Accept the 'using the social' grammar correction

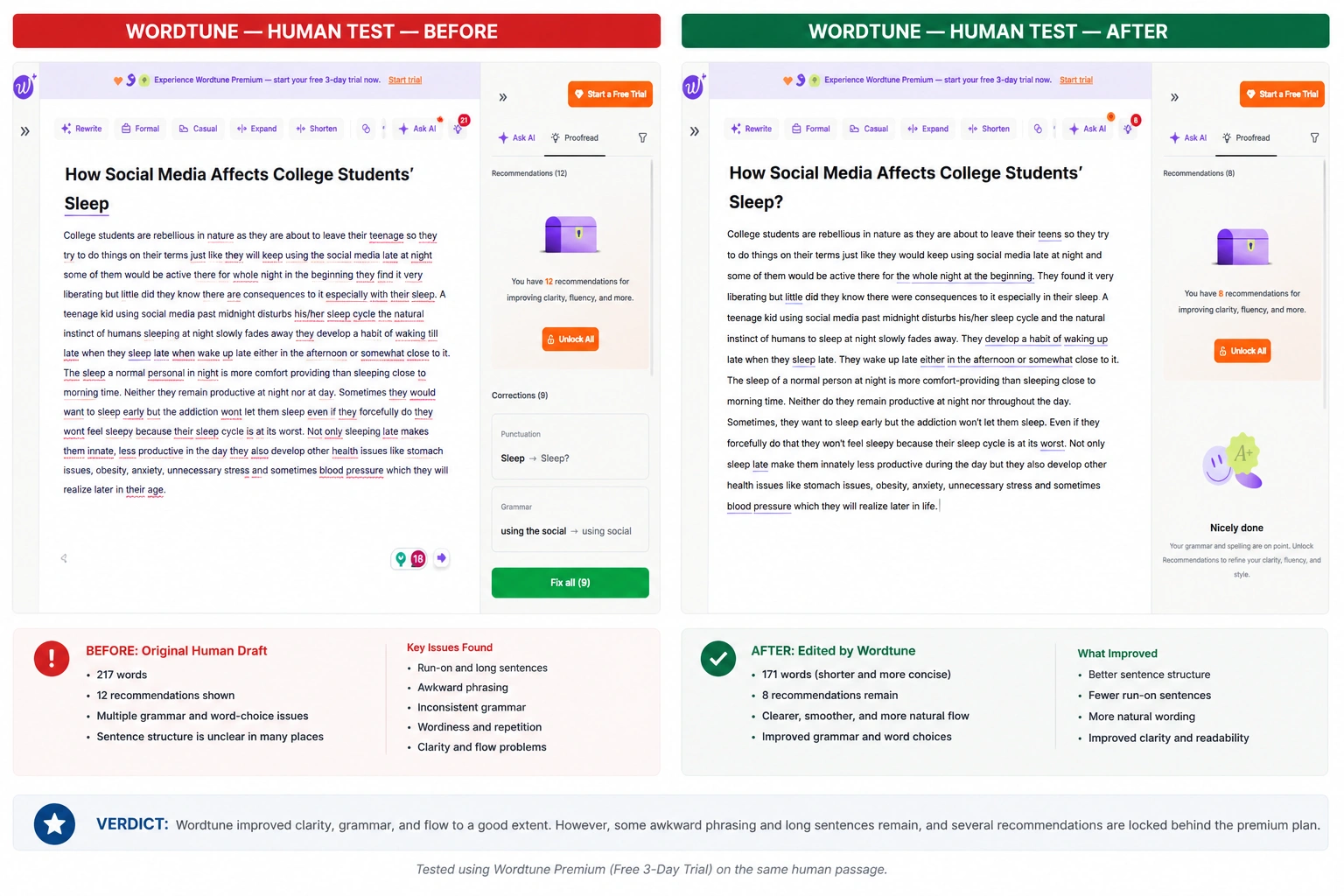570,520
